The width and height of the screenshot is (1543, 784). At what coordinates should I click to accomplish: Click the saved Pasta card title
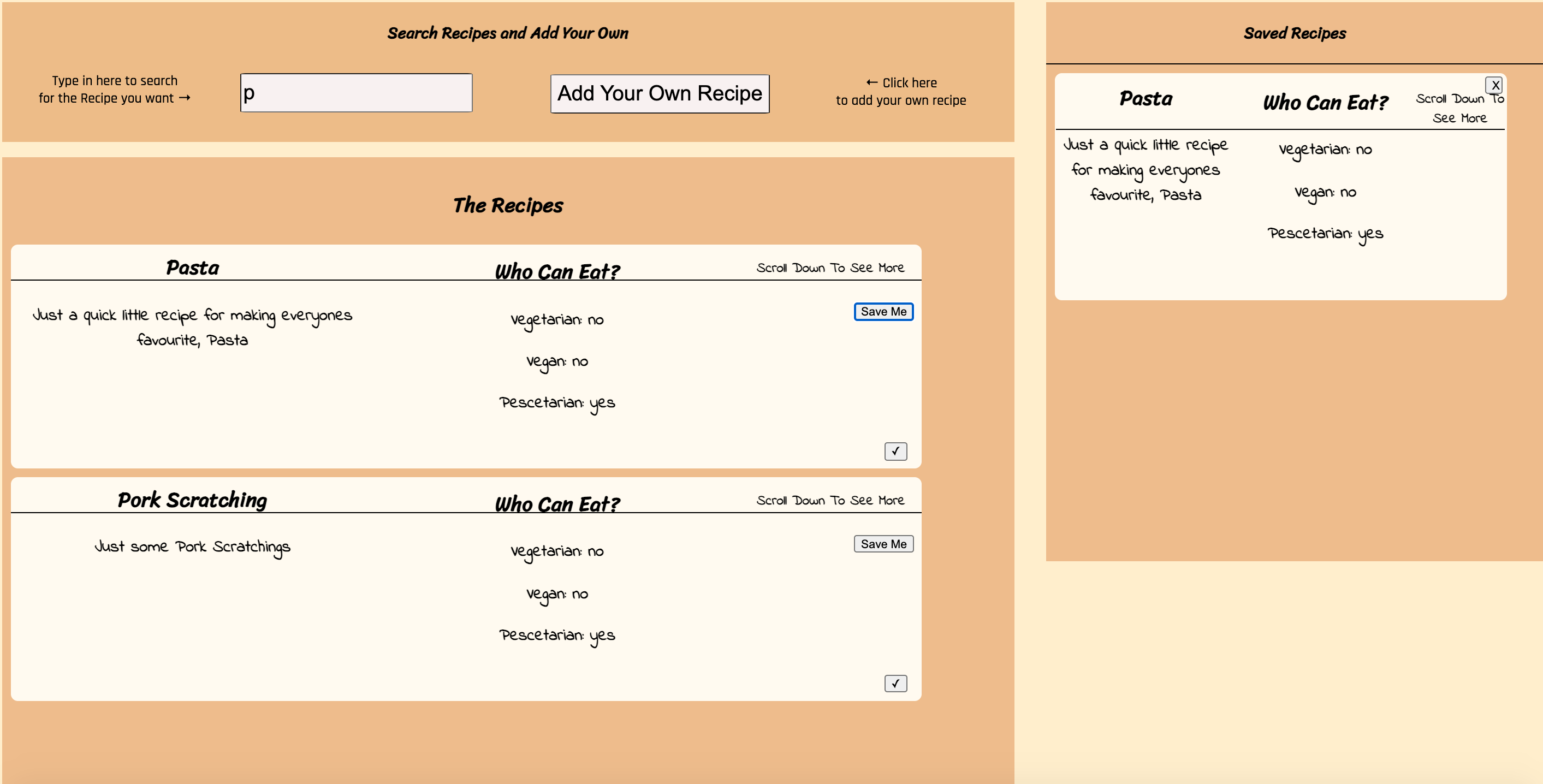(1146, 99)
